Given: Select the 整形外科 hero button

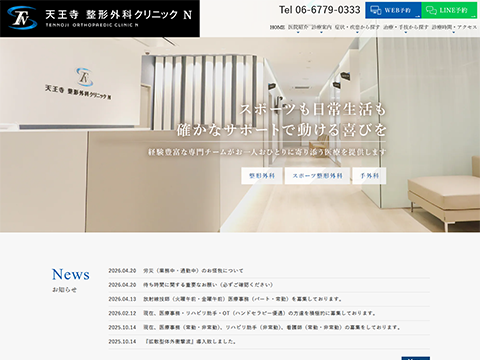Looking at the screenshot, I should [x=262, y=176].
